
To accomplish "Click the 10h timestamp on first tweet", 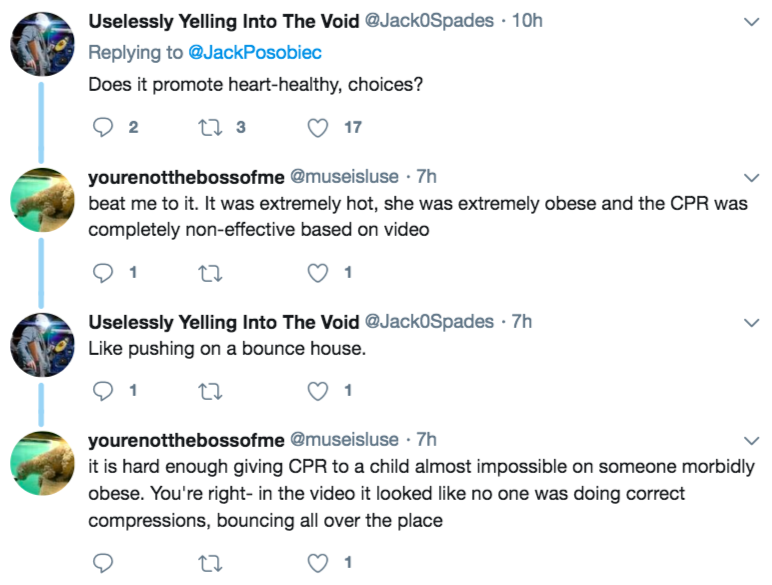I will [527, 22].
